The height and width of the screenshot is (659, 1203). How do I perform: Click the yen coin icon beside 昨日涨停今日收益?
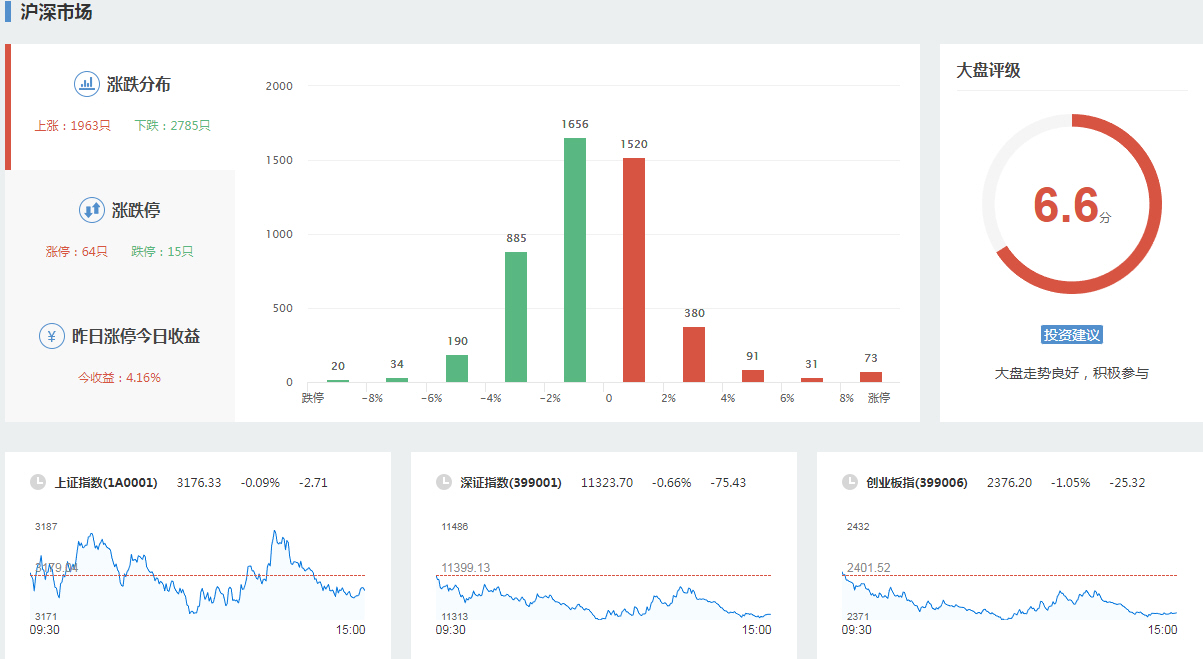point(52,336)
